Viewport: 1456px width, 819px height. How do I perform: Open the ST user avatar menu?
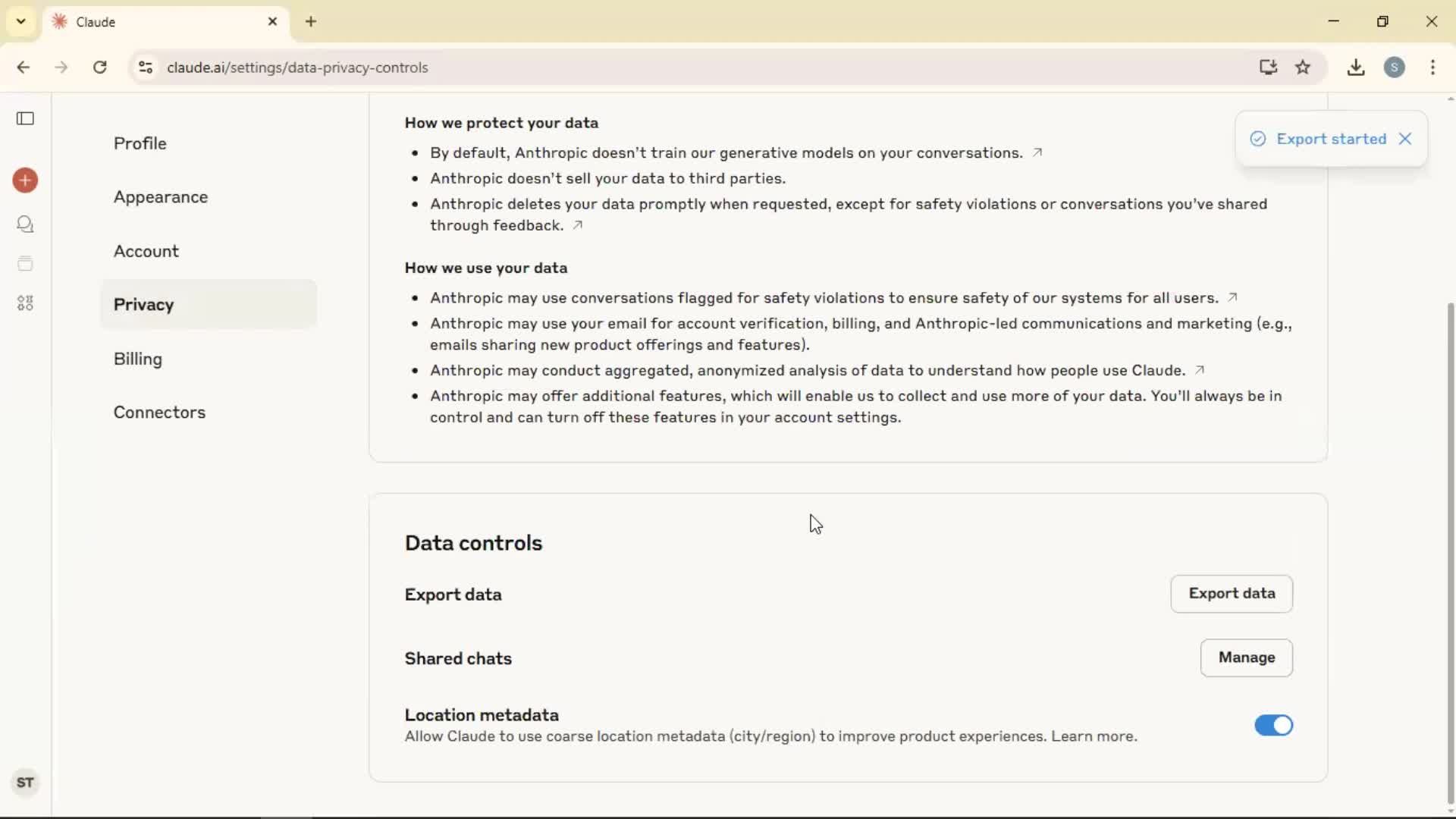click(x=25, y=783)
